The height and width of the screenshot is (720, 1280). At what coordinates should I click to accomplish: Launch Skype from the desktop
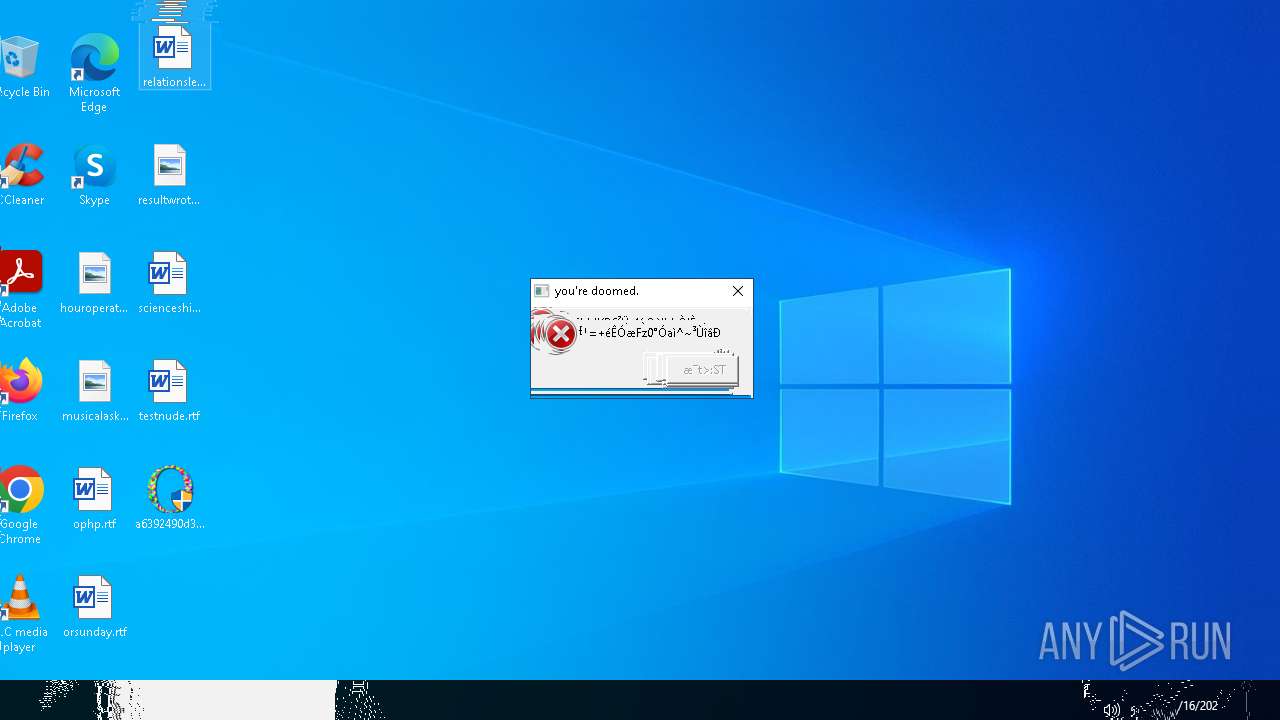point(94,175)
